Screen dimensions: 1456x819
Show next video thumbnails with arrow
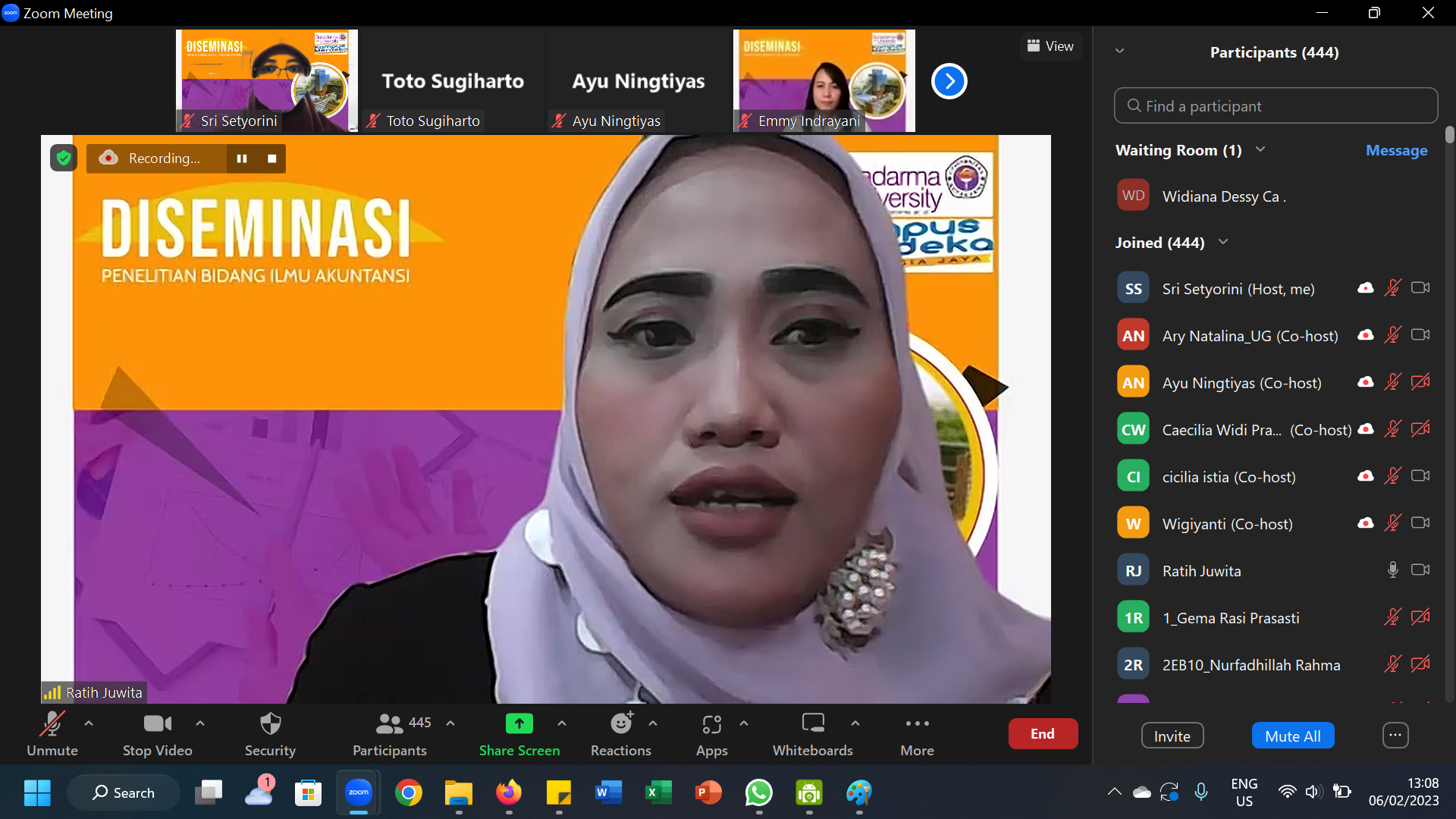(949, 81)
